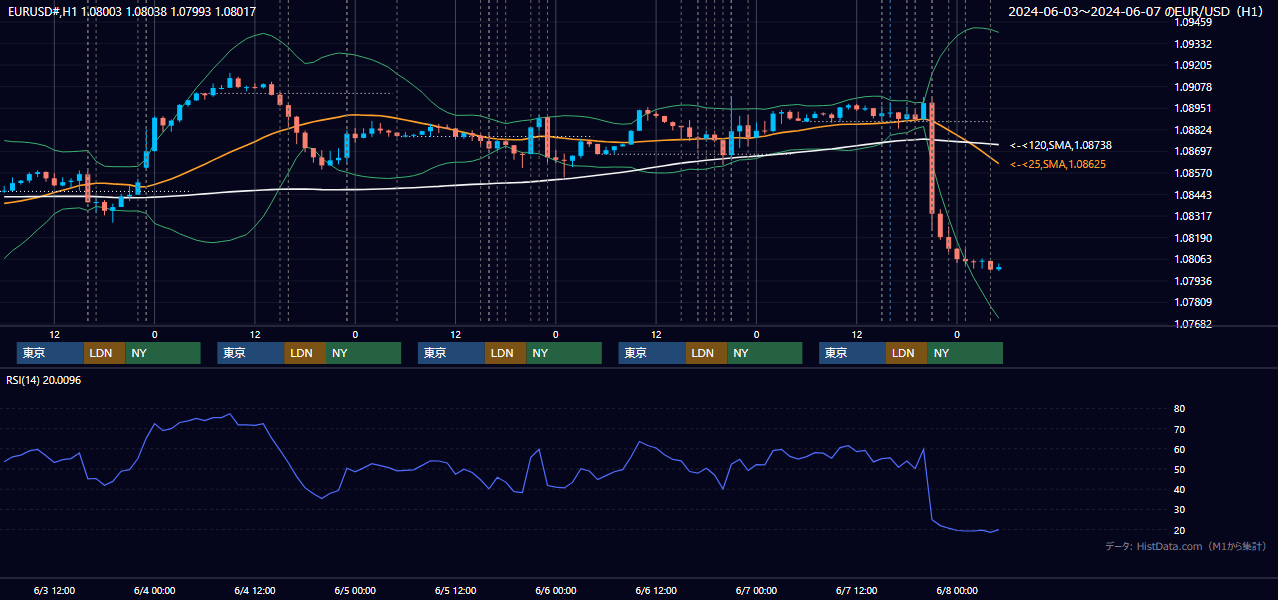Select the LDN session block for June 7
Viewport: 1278px width, 600px height.
(907, 353)
